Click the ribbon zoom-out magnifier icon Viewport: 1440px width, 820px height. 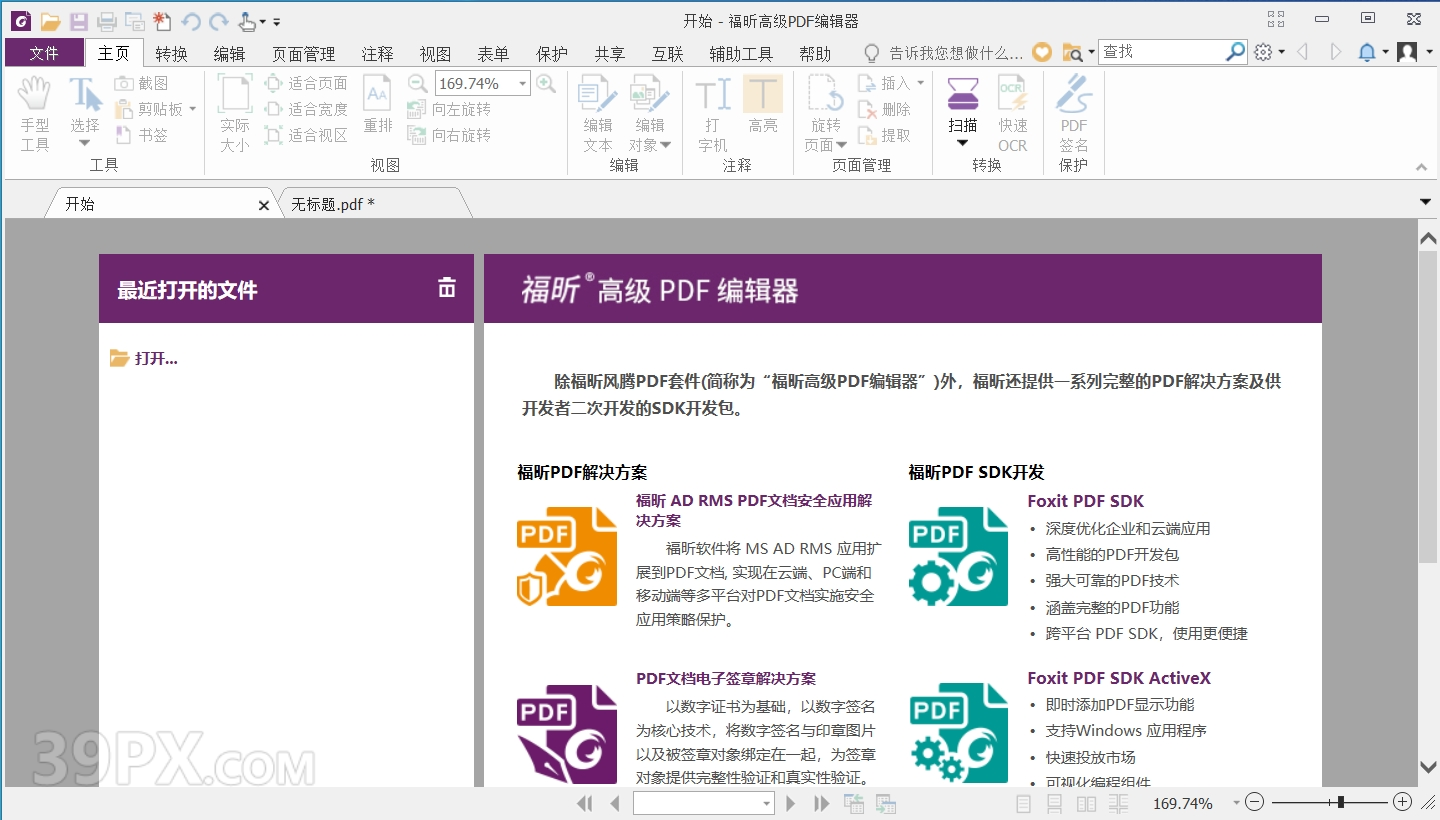click(418, 83)
